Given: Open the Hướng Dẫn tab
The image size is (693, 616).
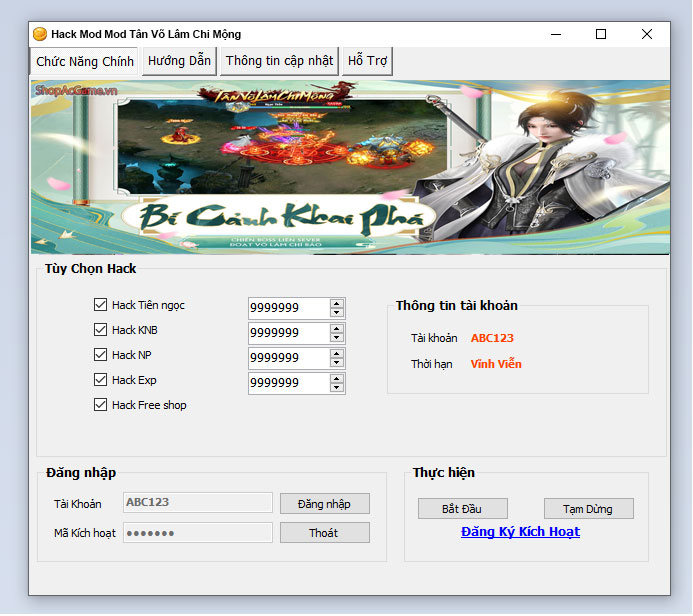Looking at the screenshot, I should coord(179,61).
